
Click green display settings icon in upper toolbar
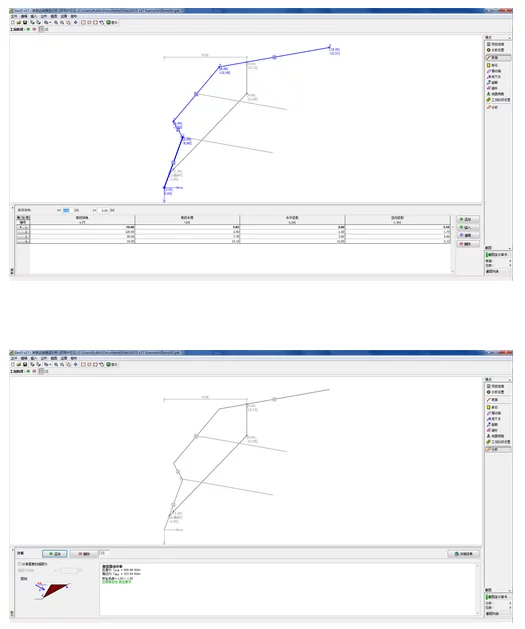112,22
